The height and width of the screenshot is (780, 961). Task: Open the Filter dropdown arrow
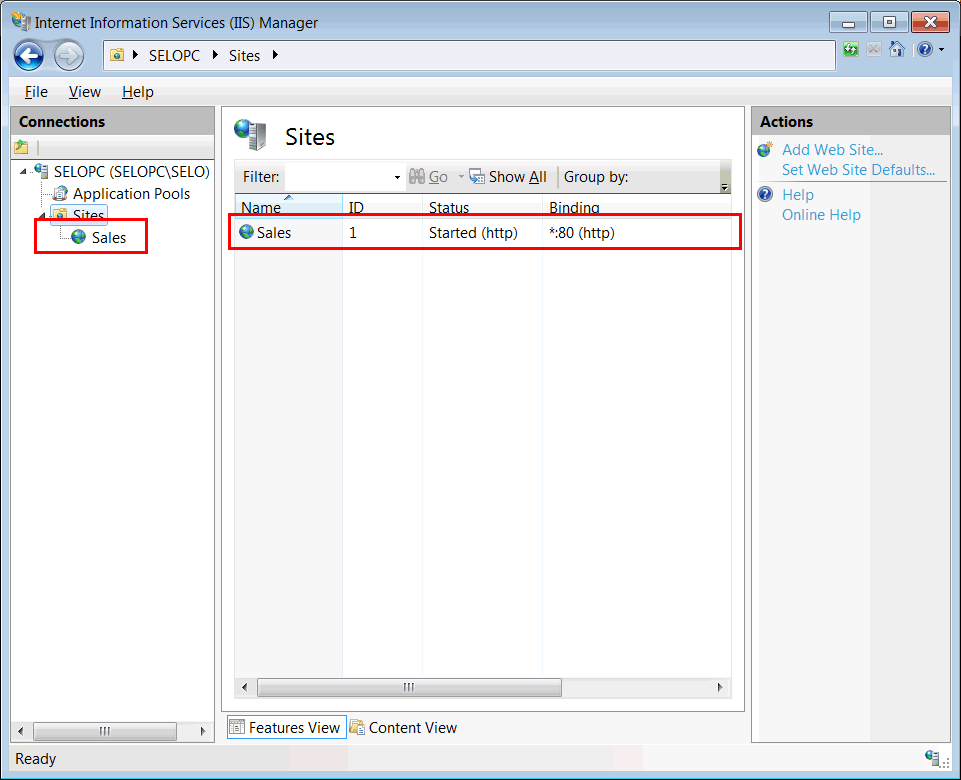(x=397, y=177)
